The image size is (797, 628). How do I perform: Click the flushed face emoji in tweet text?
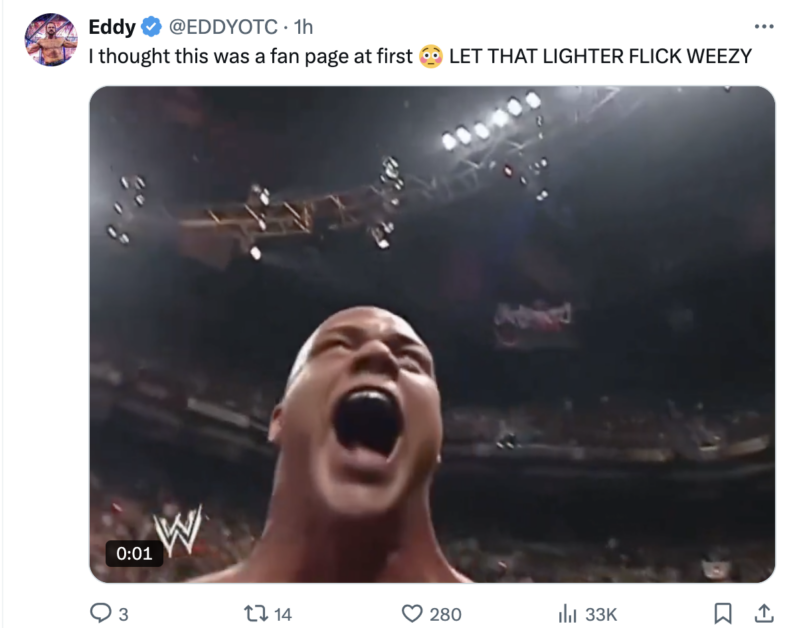431,56
